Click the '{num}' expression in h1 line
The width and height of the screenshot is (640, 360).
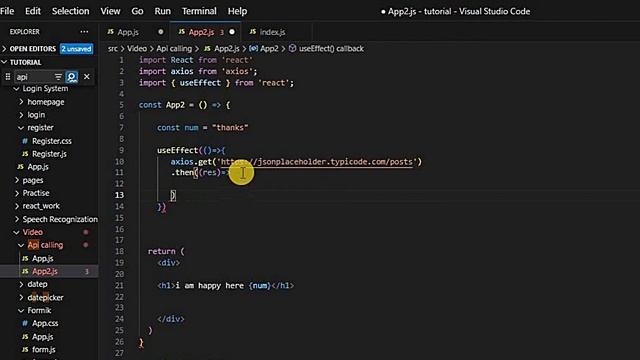260,286
